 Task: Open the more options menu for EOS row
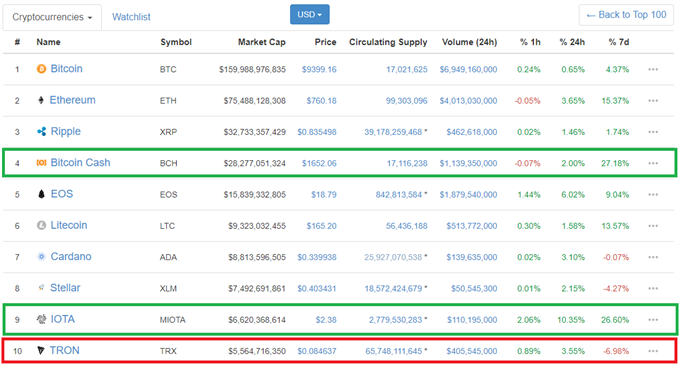point(653,194)
